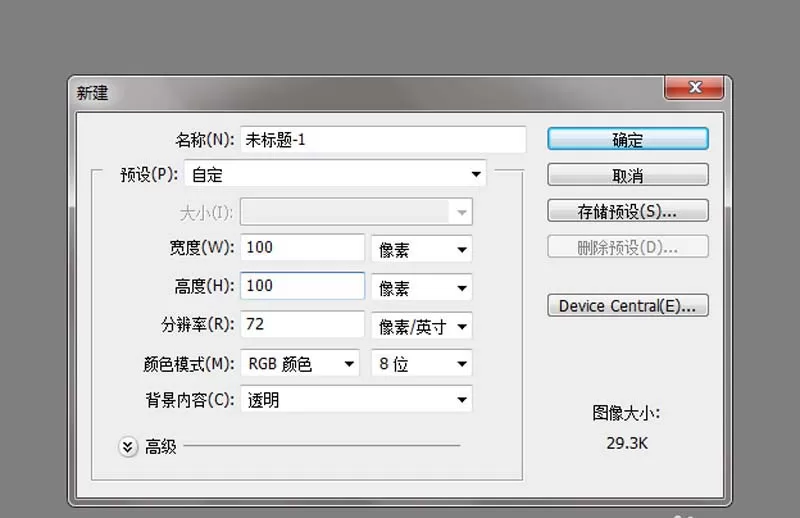Screen dimensions: 800x518
Task: Close the 新建 dialog with X
Action: pos(694,87)
